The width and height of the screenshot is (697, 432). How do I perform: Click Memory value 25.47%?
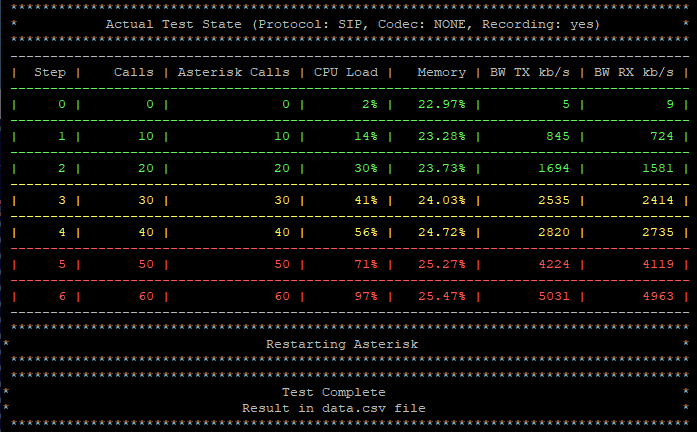pyautogui.click(x=441, y=296)
